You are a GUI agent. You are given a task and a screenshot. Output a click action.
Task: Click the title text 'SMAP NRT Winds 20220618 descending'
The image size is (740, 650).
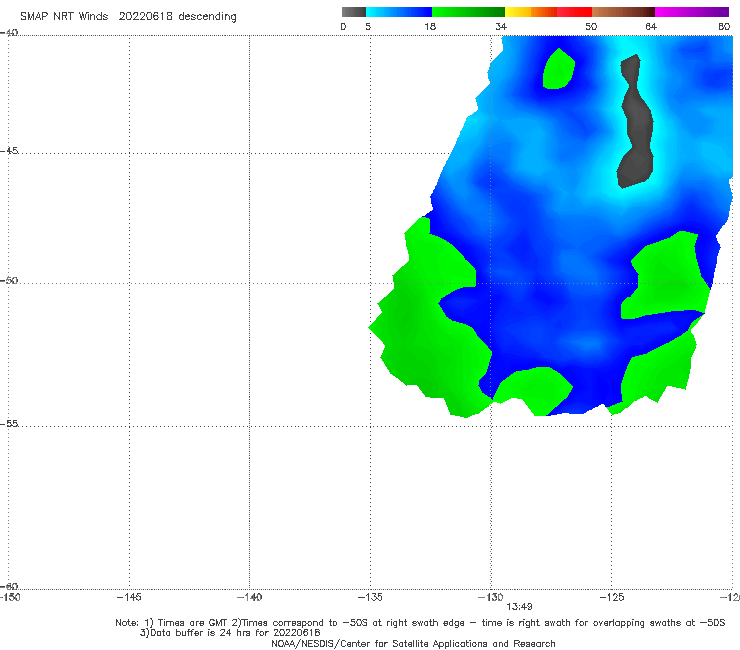coord(128,17)
